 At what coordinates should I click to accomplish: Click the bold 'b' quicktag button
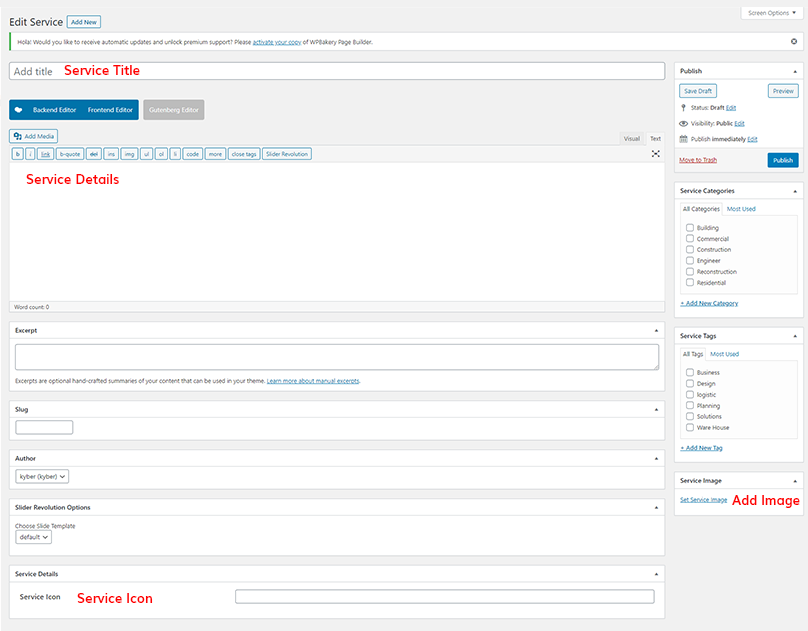coord(17,154)
